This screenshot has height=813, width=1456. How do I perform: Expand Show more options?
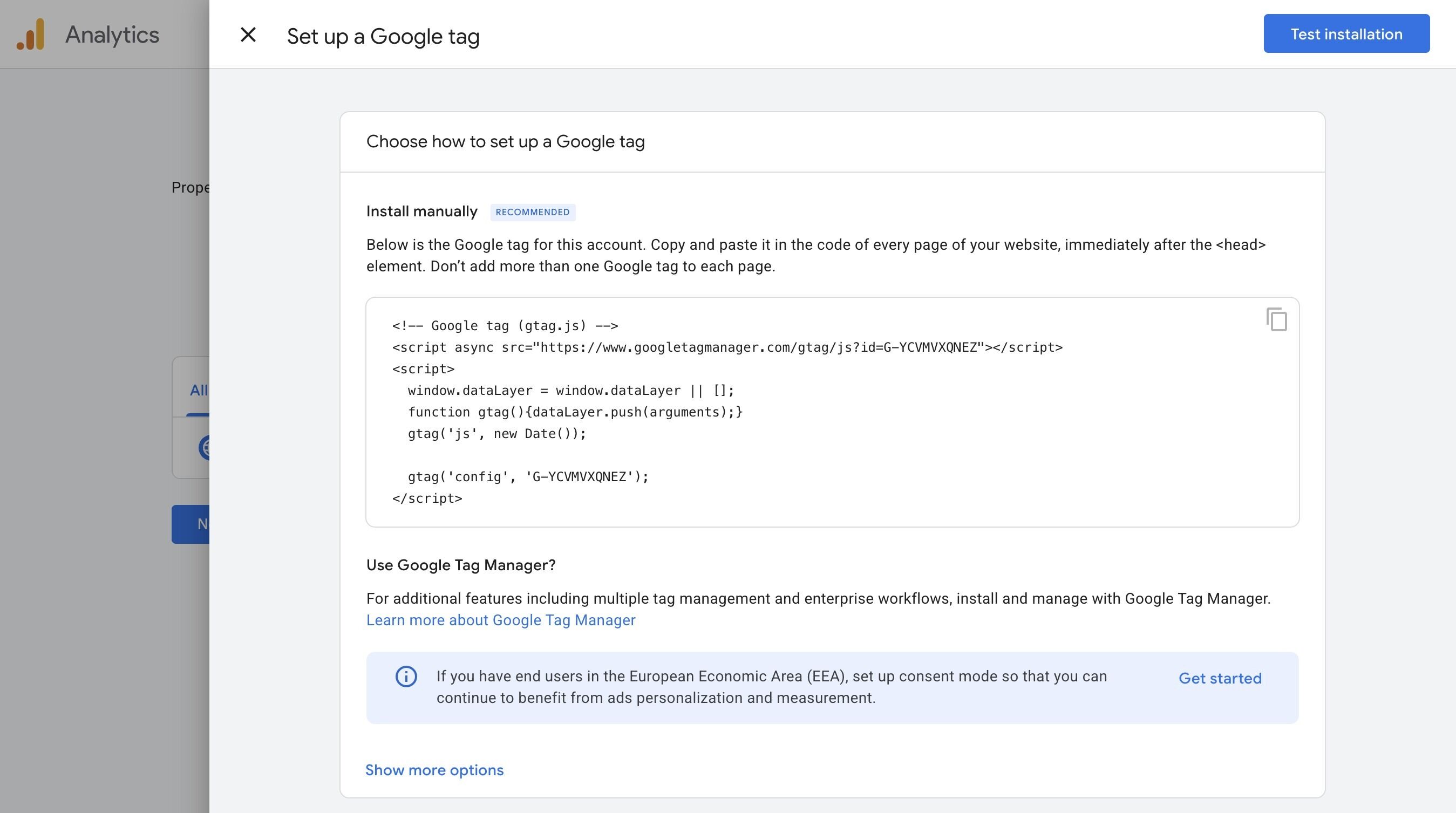[x=434, y=769]
